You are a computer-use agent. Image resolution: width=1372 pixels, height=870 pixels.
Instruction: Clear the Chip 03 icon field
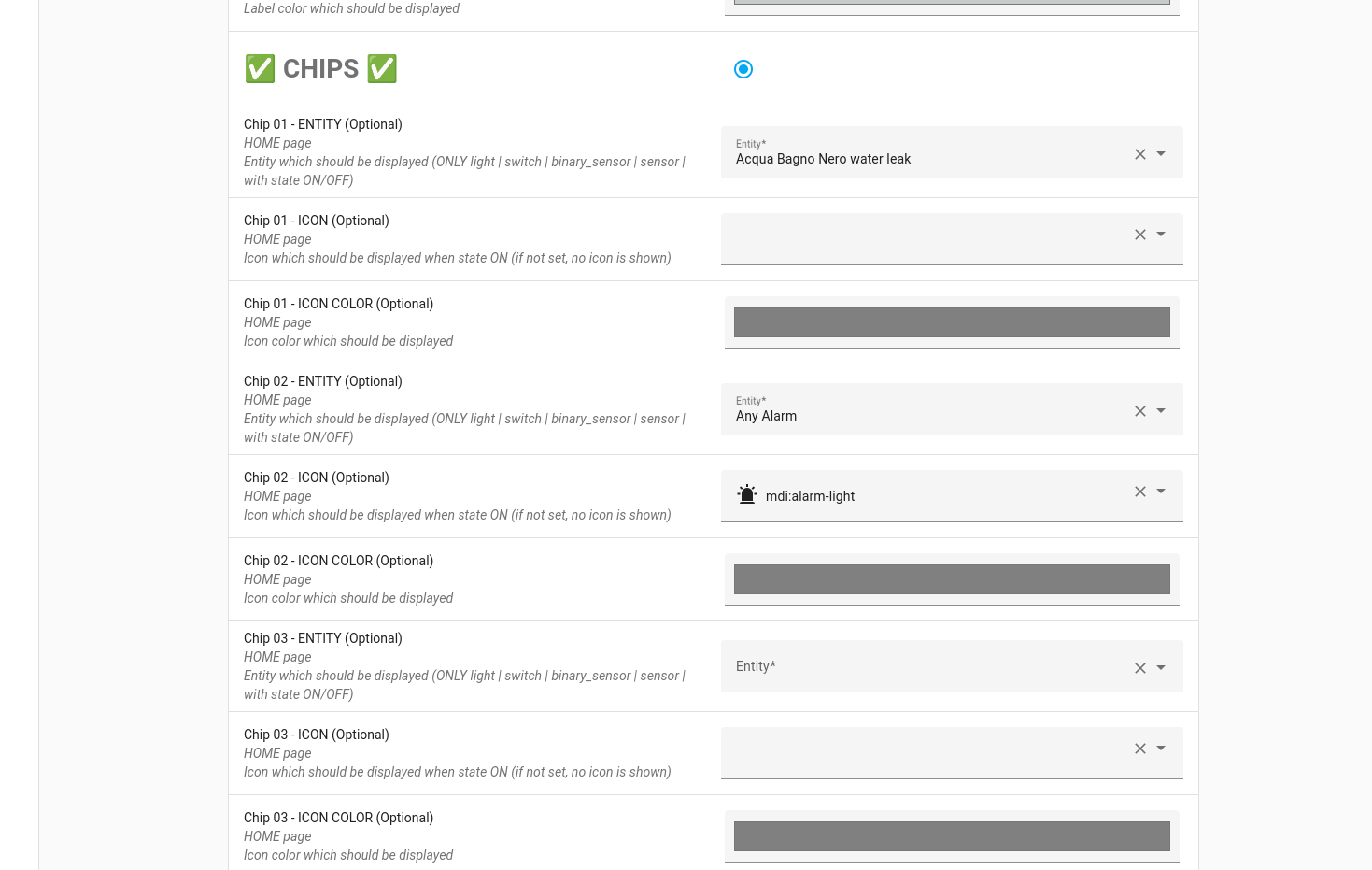(1140, 749)
